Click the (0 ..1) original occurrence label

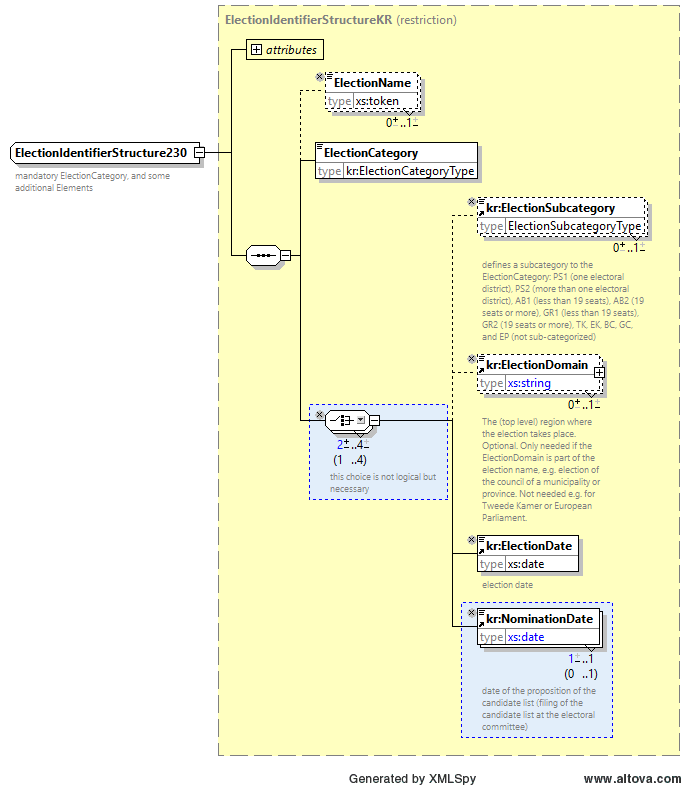click(x=581, y=674)
